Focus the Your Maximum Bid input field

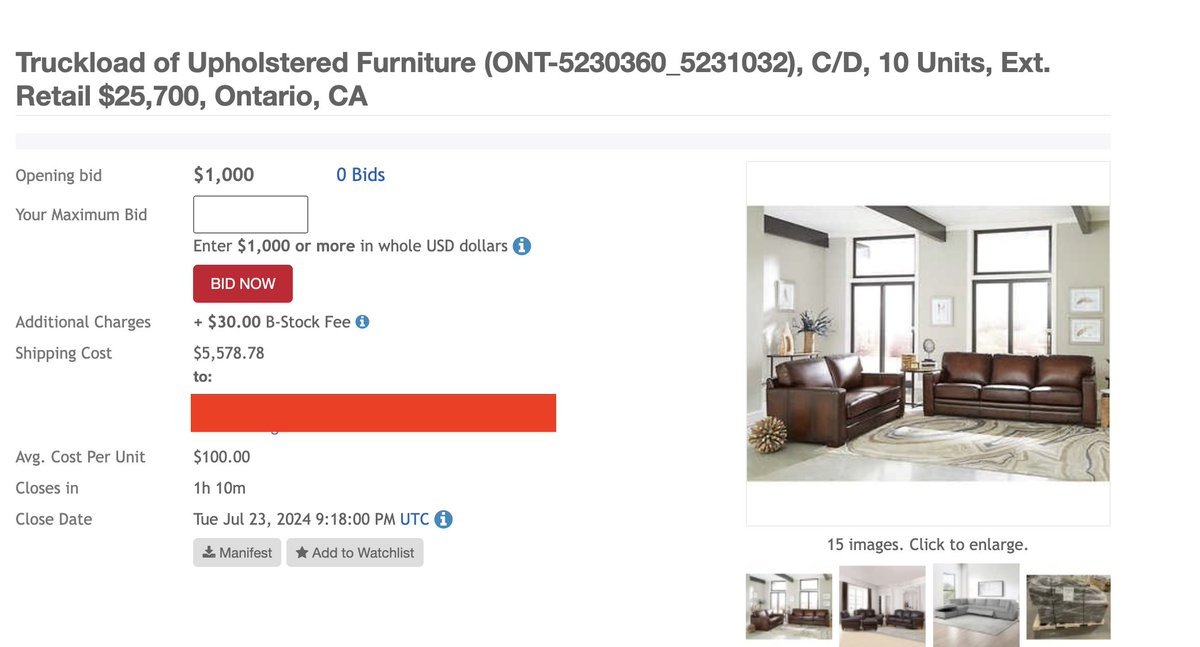[250, 215]
